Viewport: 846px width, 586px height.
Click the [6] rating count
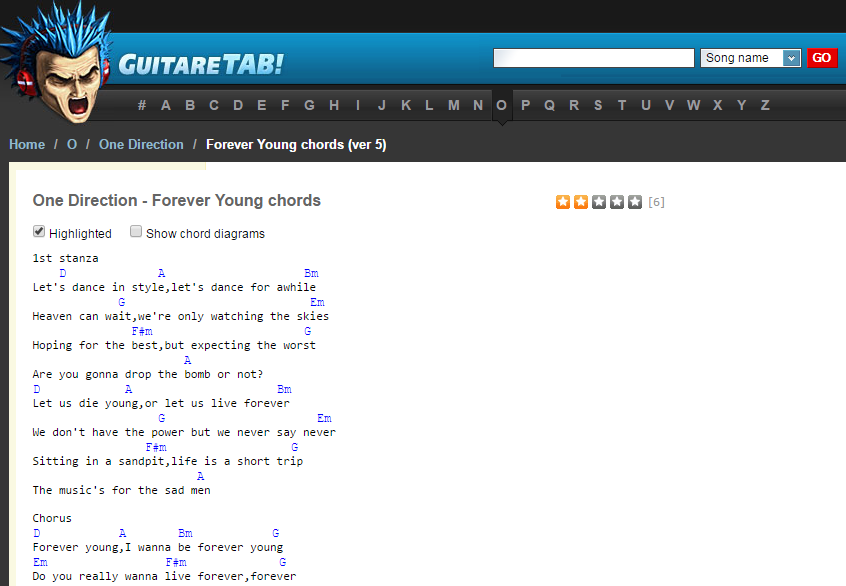(x=656, y=202)
